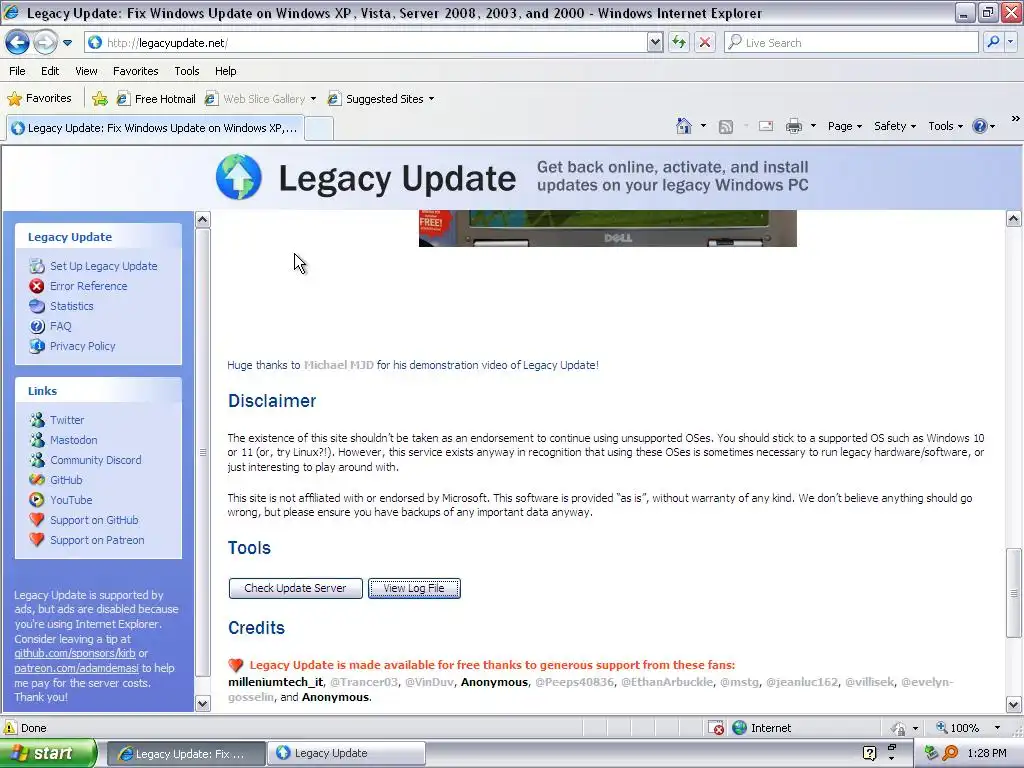The image size is (1024, 768).
Task: Open the View menu
Action: (86, 71)
